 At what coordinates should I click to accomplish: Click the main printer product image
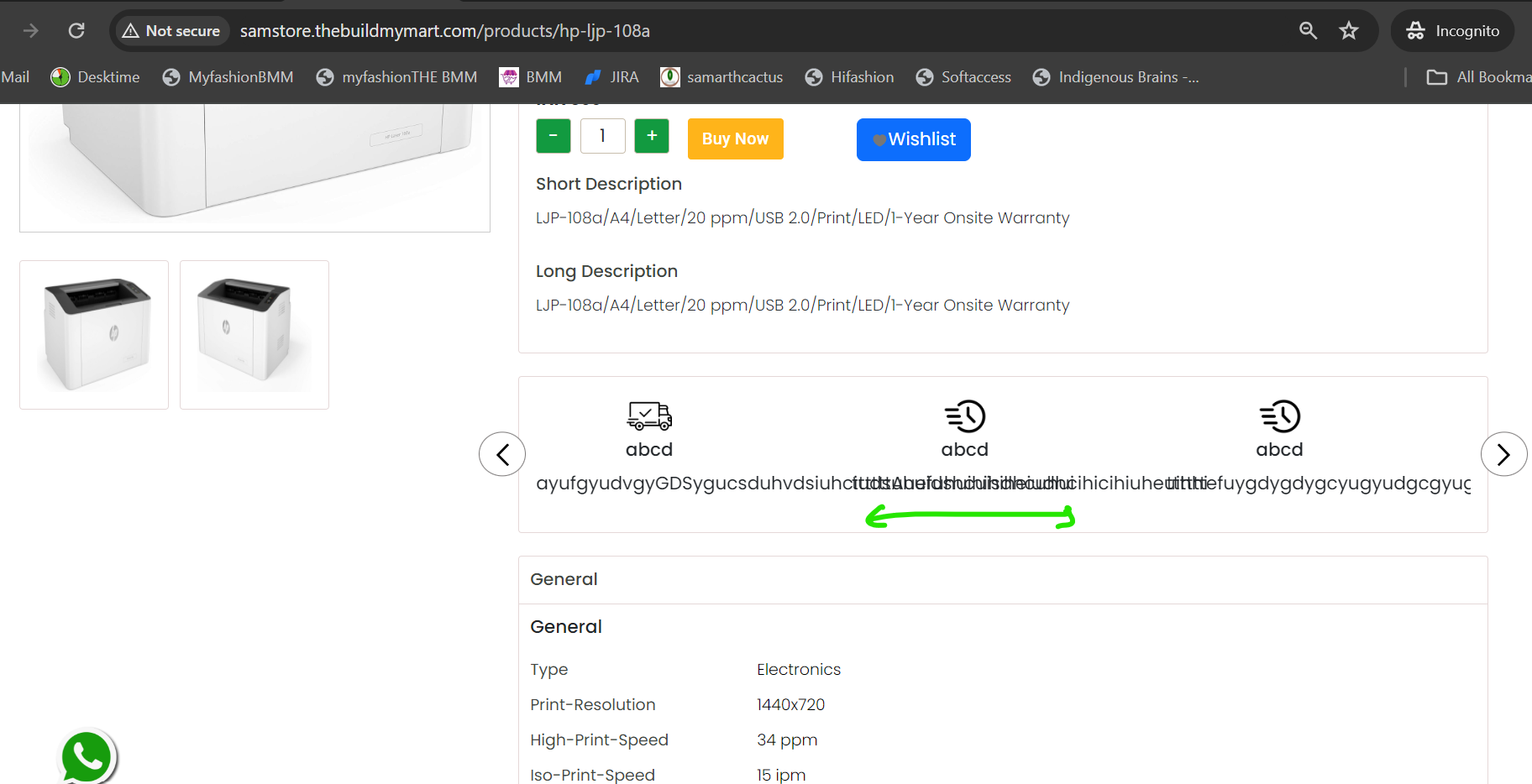(x=255, y=167)
